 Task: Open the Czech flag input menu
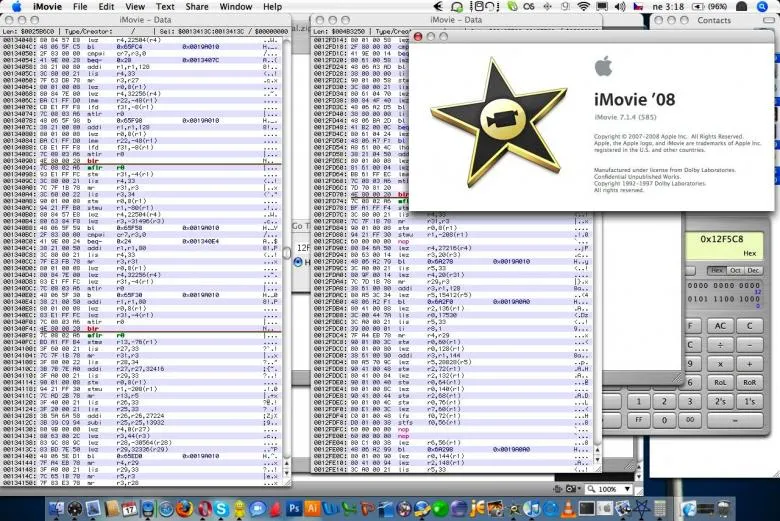[x=638, y=6]
